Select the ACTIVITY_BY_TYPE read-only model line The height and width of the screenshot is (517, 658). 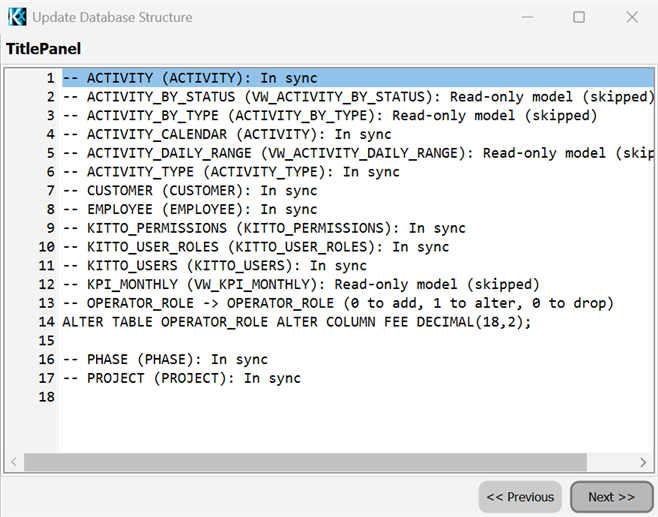(330, 115)
